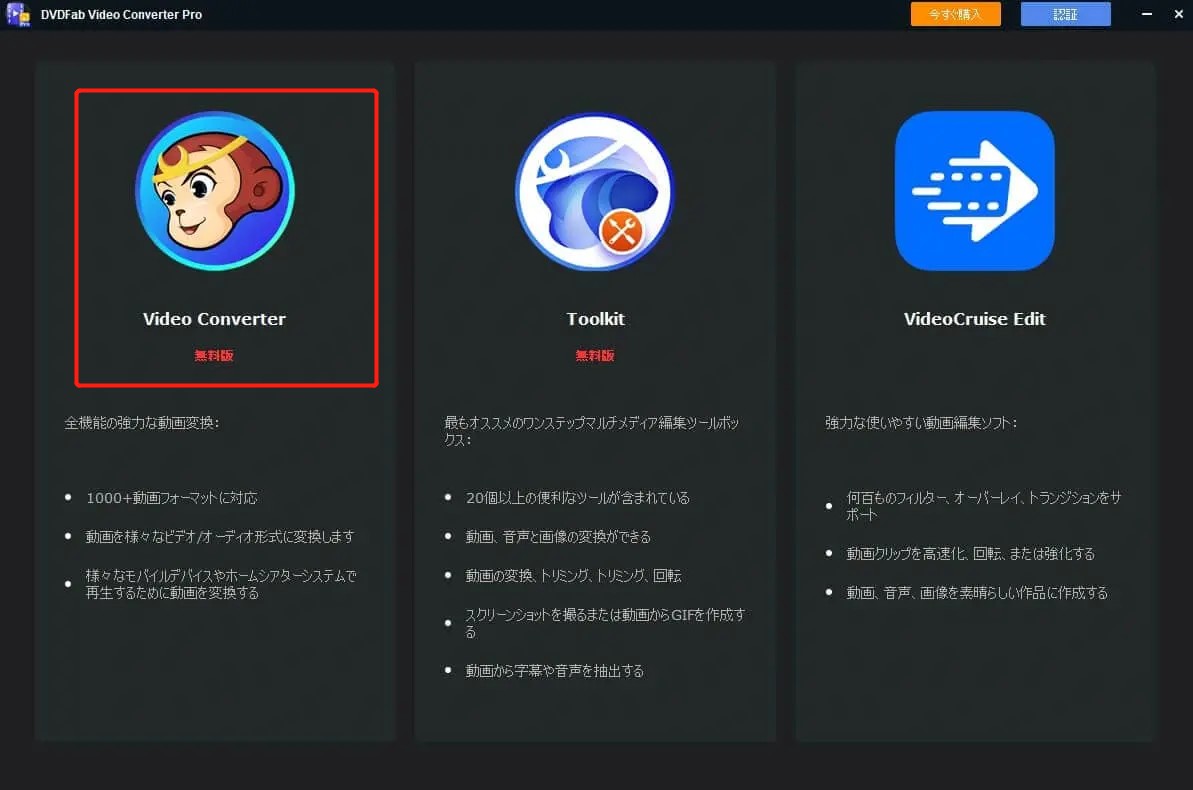Minimize the DVDFab window
Screen dimensions: 1193x790
click(1147, 14)
